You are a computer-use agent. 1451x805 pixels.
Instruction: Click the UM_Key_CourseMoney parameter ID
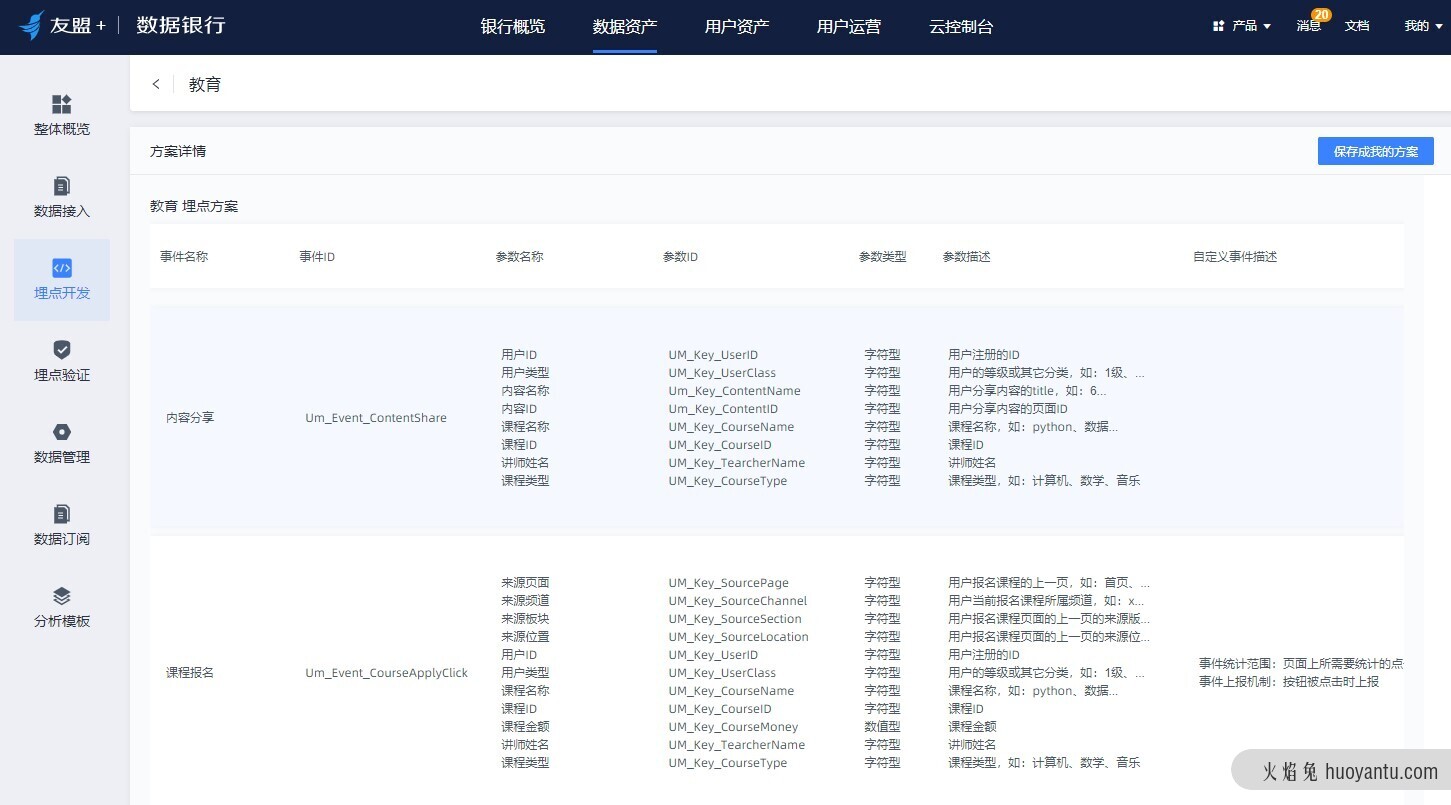point(734,727)
